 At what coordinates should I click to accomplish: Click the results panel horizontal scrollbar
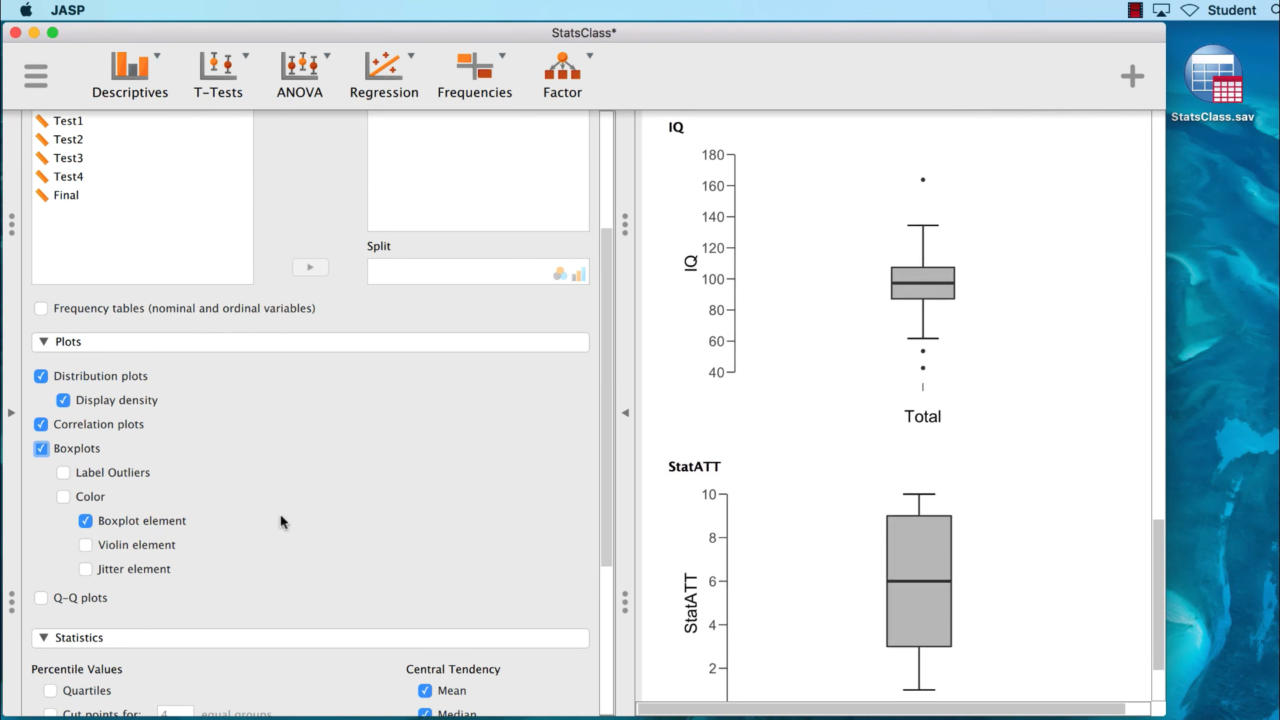click(882, 709)
